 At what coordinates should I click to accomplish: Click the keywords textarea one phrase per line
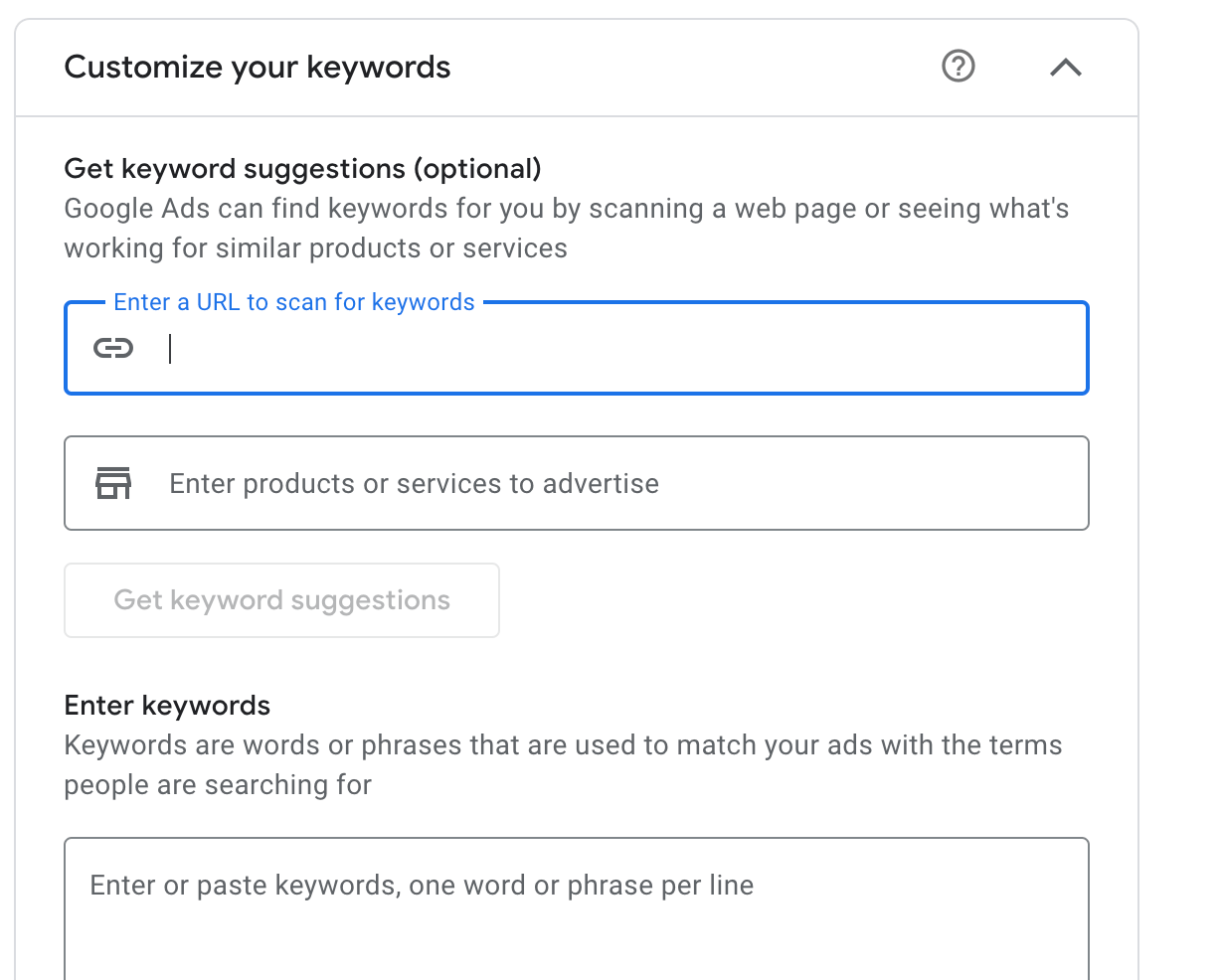577,908
